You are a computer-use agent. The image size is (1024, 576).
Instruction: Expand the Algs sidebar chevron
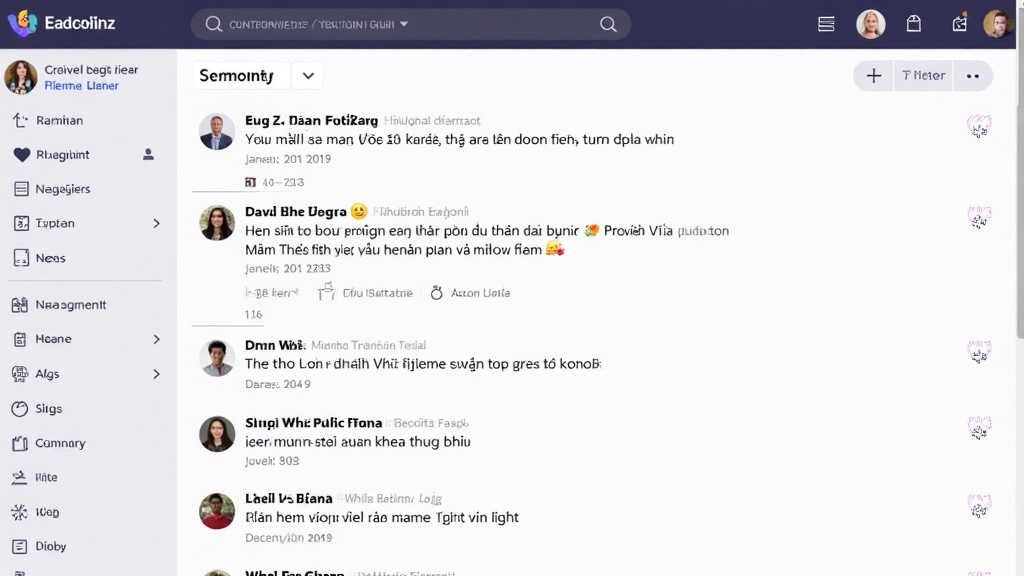pyautogui.click(x=156, y=374)
